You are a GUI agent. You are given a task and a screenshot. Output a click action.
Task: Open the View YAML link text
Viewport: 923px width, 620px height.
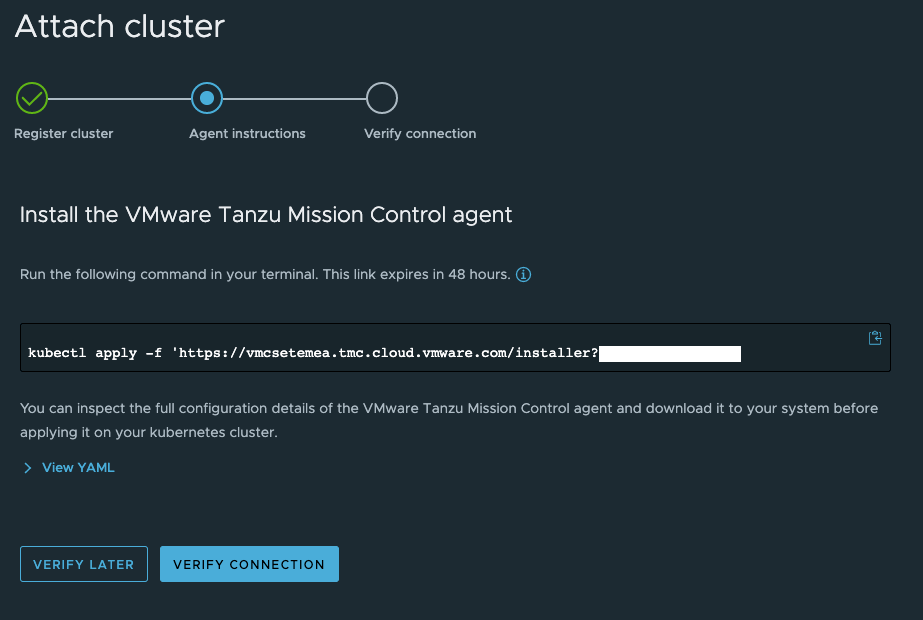pyautogui.click(x=78, y=468)
